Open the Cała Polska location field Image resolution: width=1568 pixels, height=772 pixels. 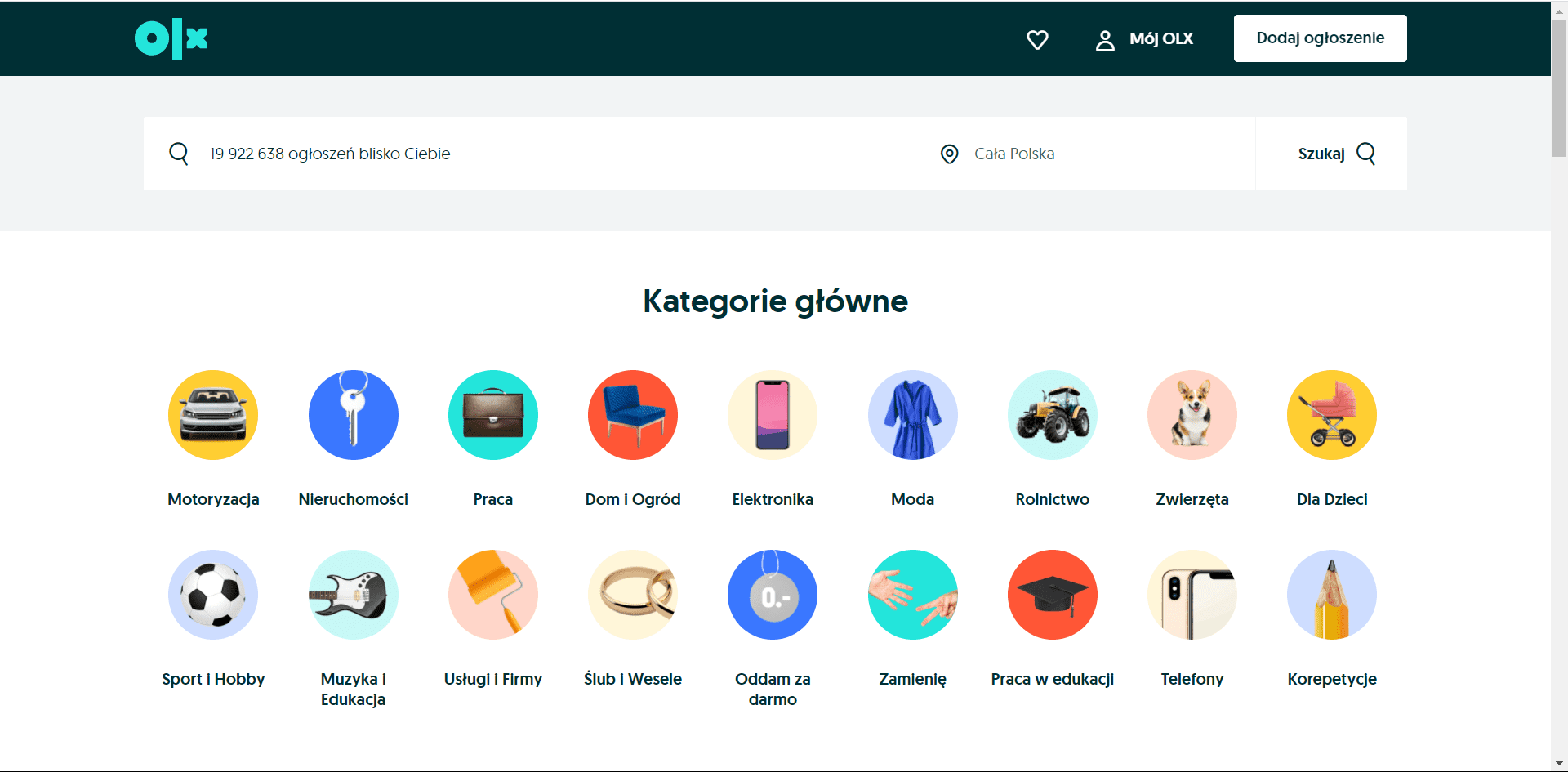pyautogui.click(x=1083, y=154)
